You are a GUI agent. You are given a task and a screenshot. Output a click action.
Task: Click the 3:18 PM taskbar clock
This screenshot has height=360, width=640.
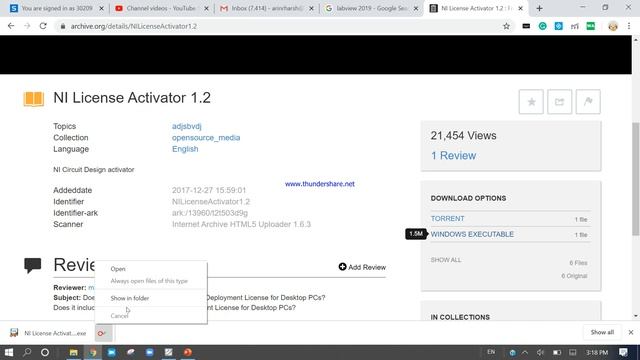click(597, 352)
